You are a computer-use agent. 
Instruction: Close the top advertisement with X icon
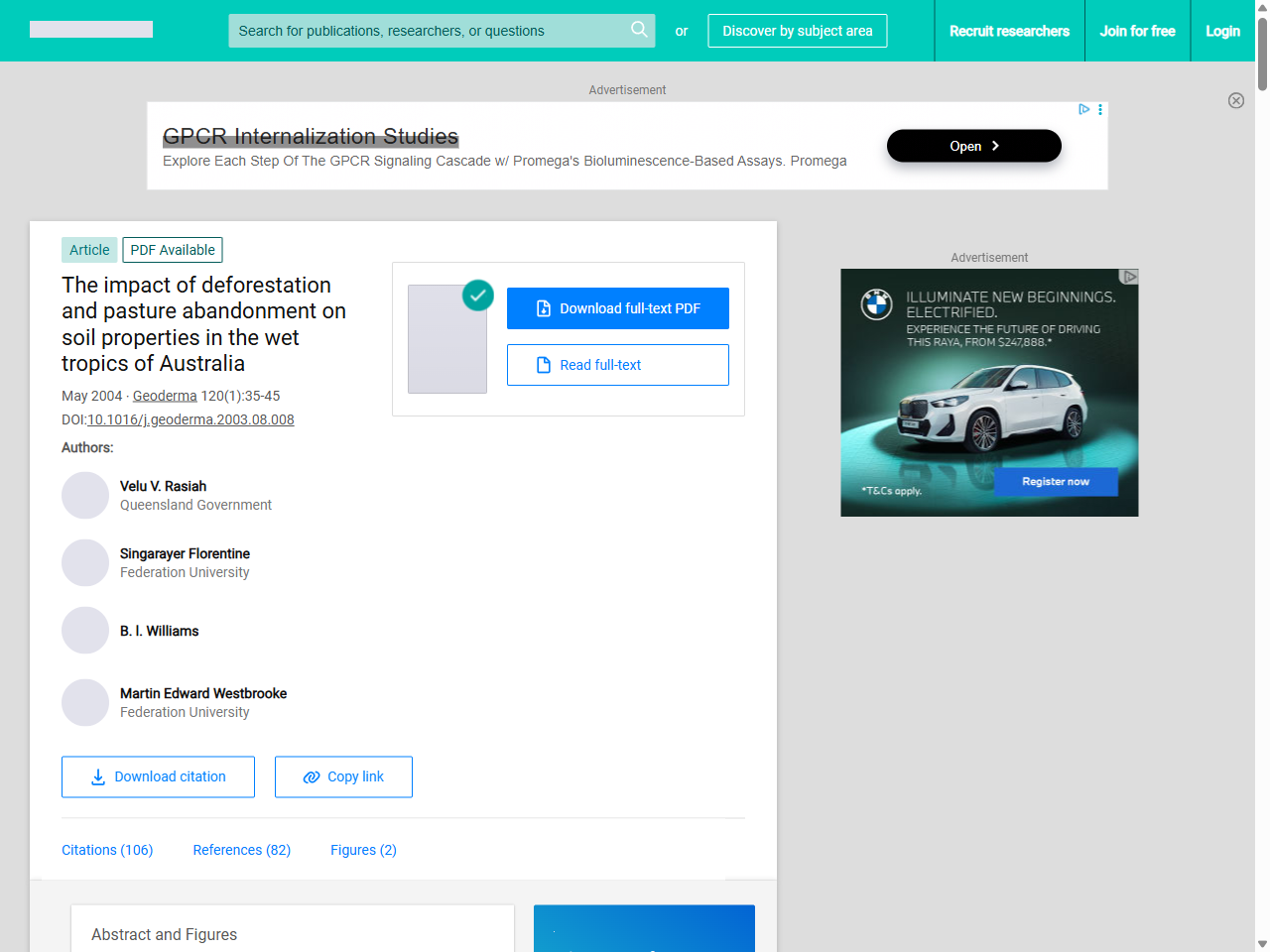point(1235,100)
